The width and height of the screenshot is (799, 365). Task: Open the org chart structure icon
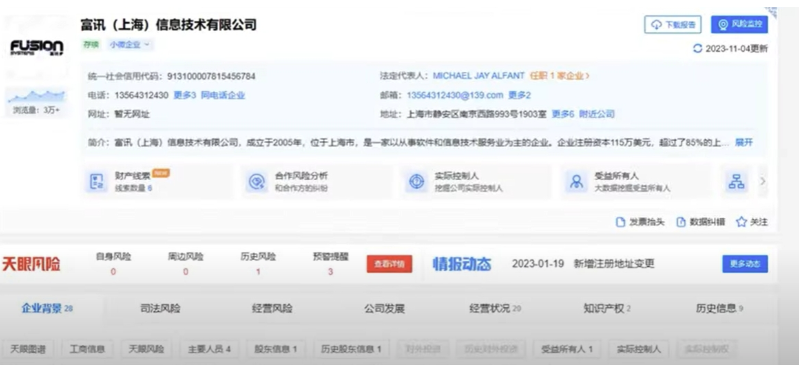click(x=736, y=181)
